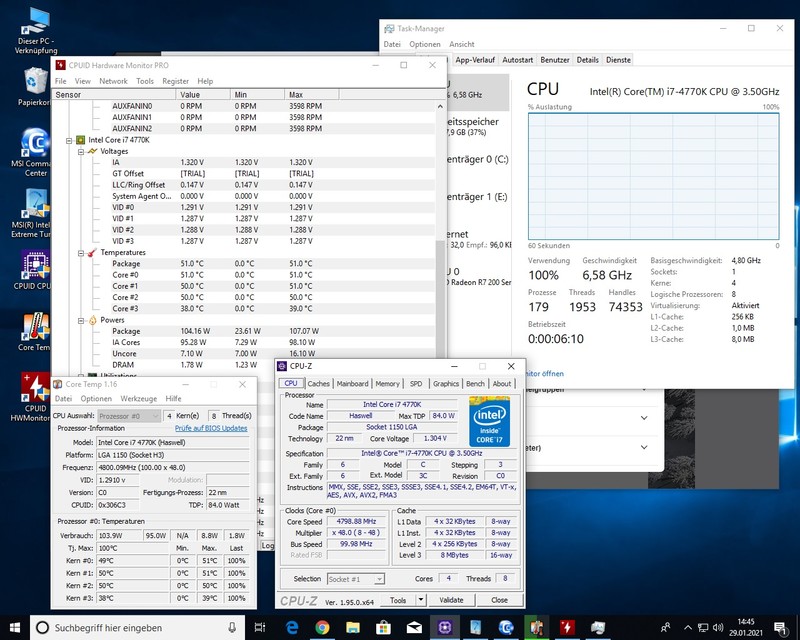Open Papierkorb recycle bin icon

(35, 87)
